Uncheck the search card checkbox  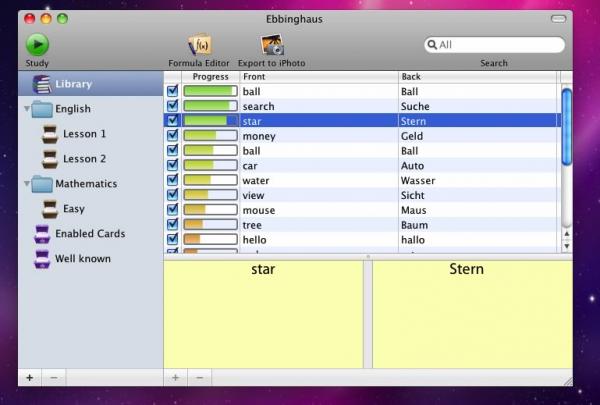(173, 106)
